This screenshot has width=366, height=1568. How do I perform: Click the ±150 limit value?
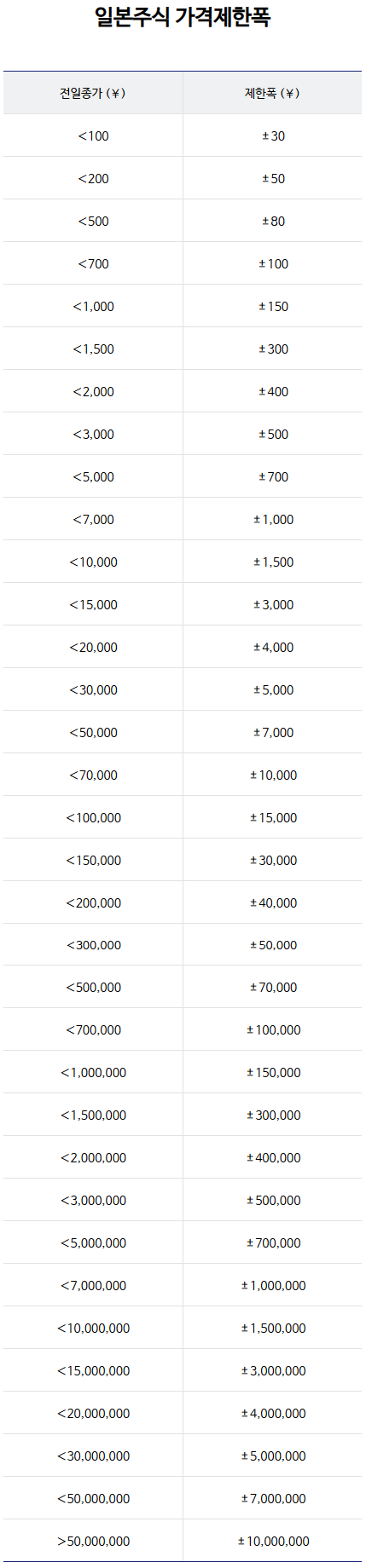coord(274,306)
